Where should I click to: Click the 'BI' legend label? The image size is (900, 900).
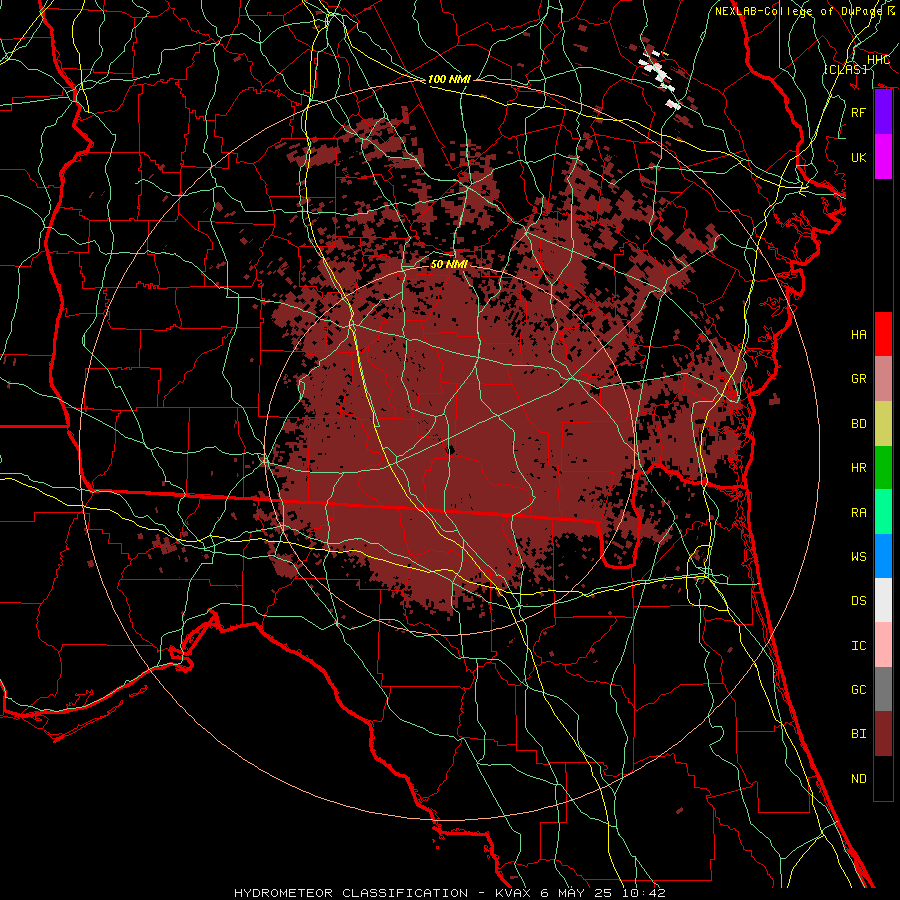pos(859,734)
